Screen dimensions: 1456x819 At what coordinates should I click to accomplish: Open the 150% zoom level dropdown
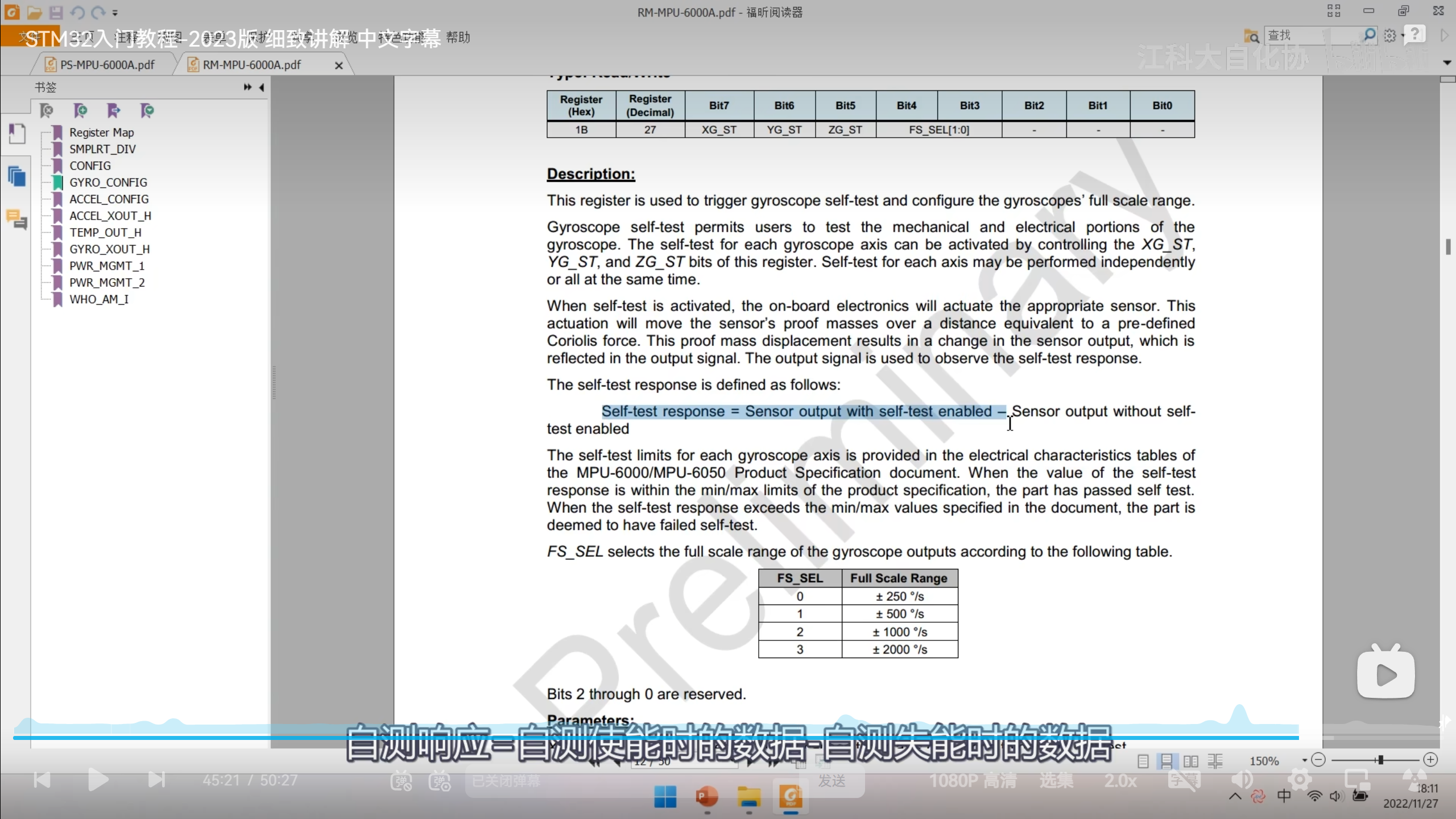1304,760
